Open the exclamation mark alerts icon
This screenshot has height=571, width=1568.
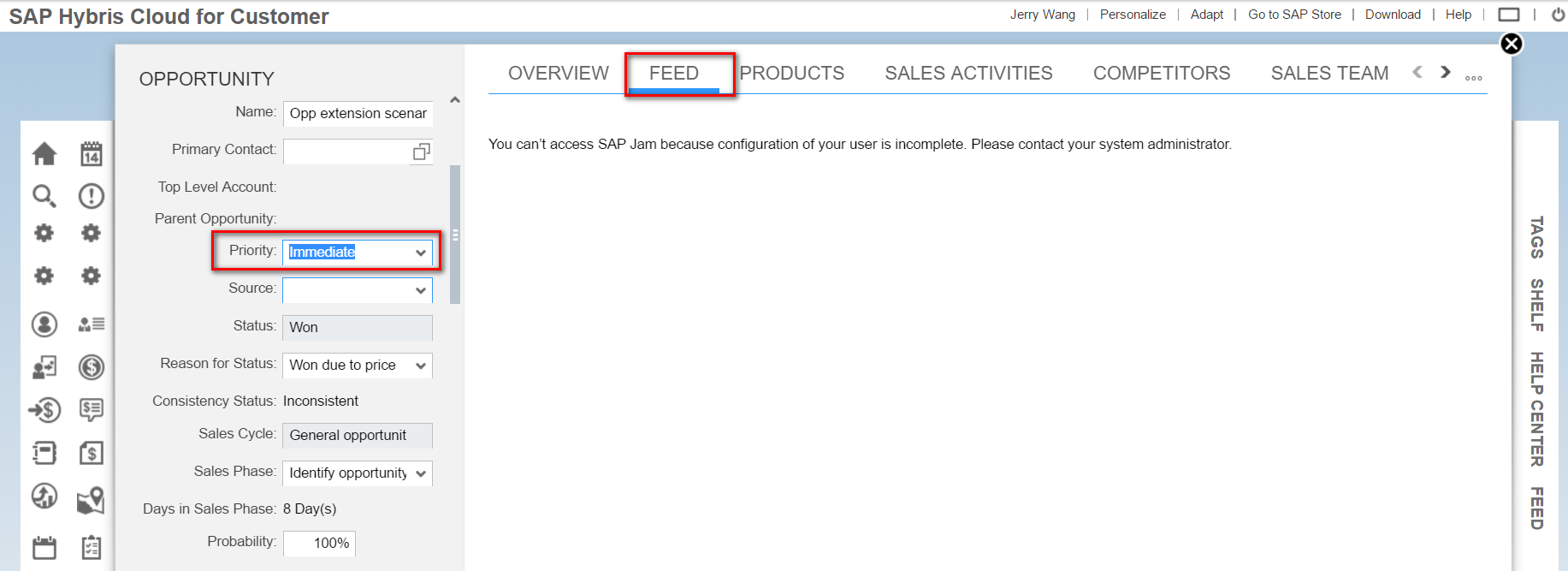[x=92, y=196]
